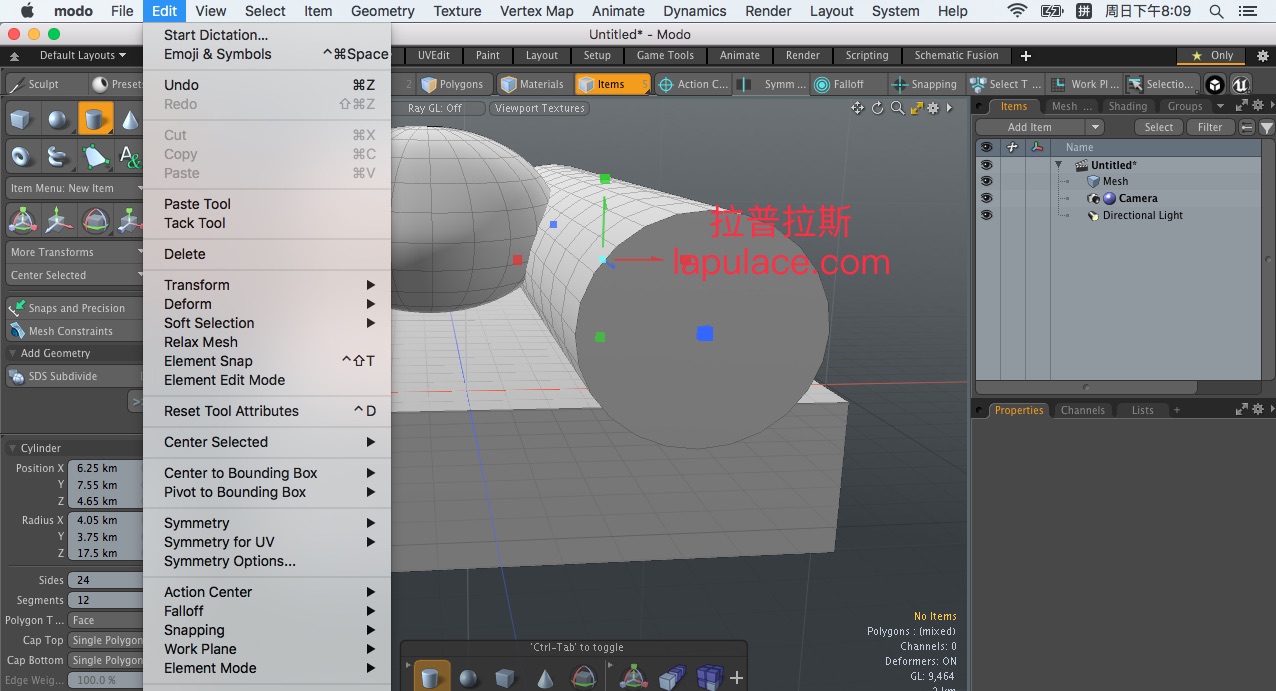This screenshot has width=1276, height=691.
Task: Click the viewport pan arrows icon
Action: coord(857,108)
